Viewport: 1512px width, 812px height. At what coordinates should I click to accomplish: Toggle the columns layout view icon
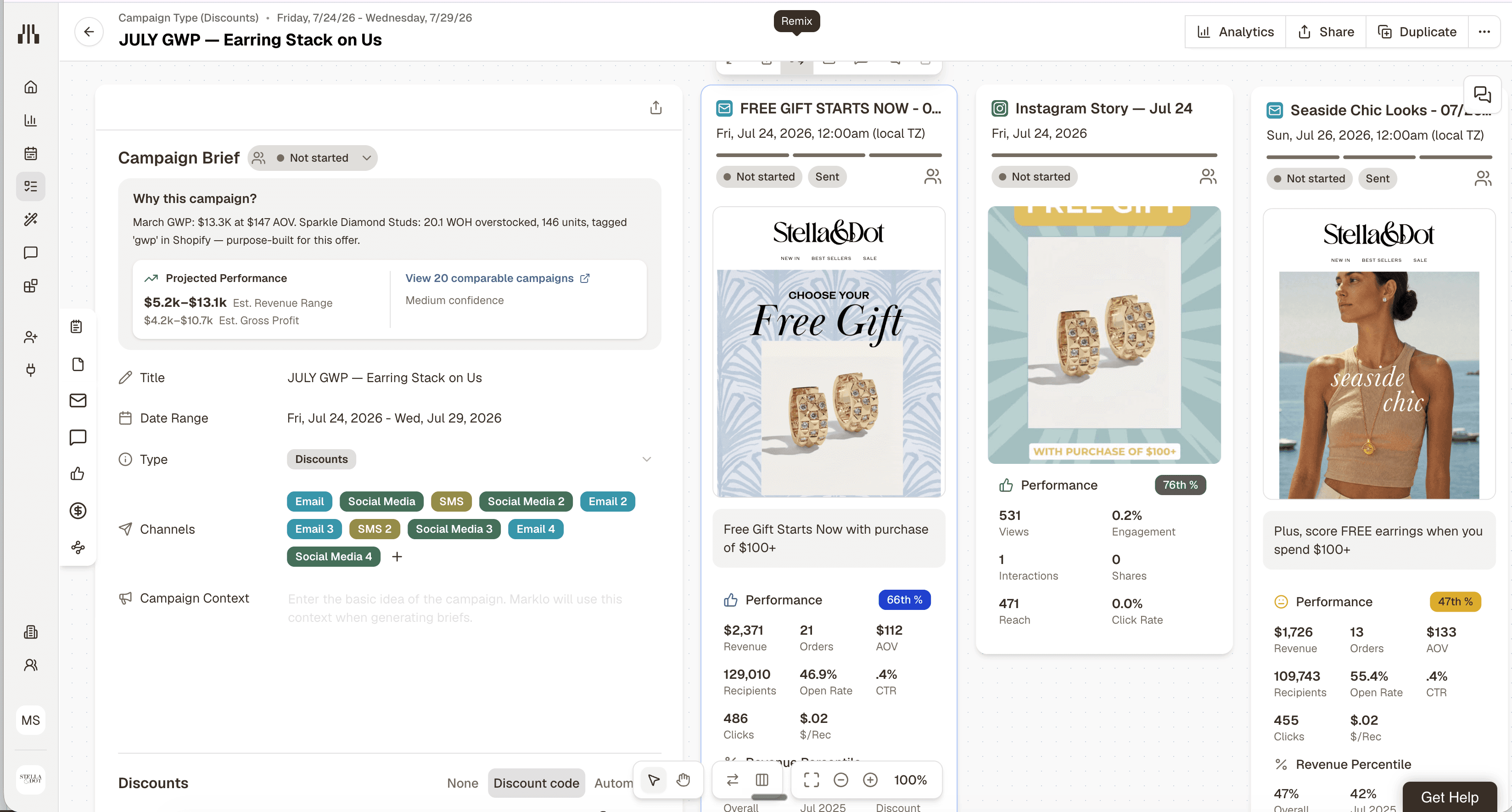pos(762,780)
